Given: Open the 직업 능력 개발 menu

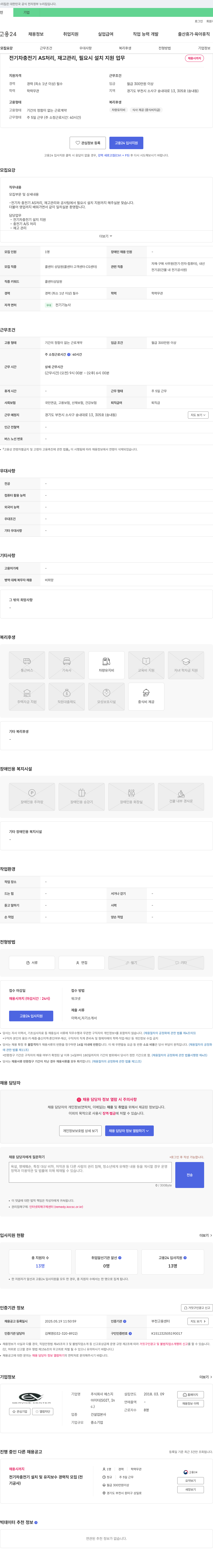Looking at the screenshot, I should 146,34.
